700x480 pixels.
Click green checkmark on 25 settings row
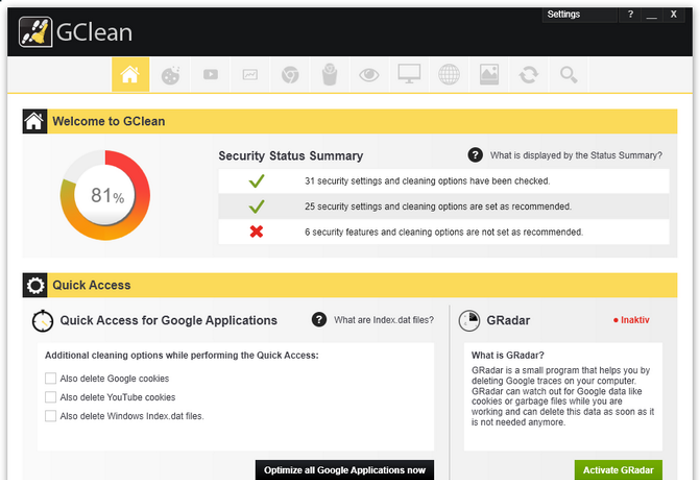click(257, 206)
